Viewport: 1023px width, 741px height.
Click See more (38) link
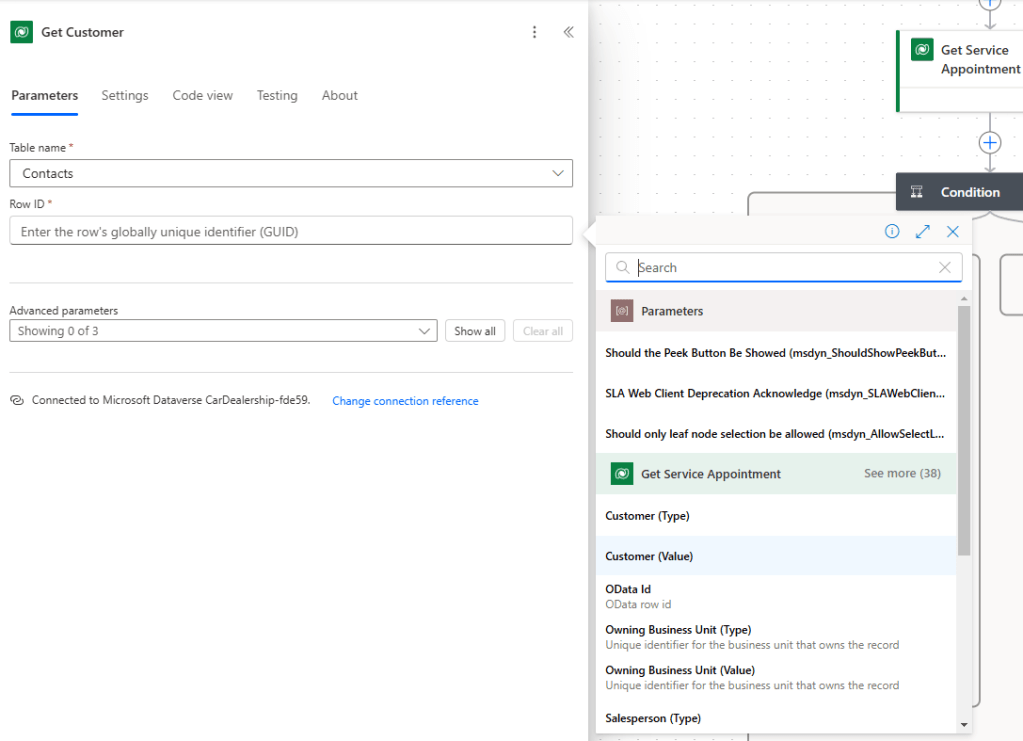click(901, 473)
